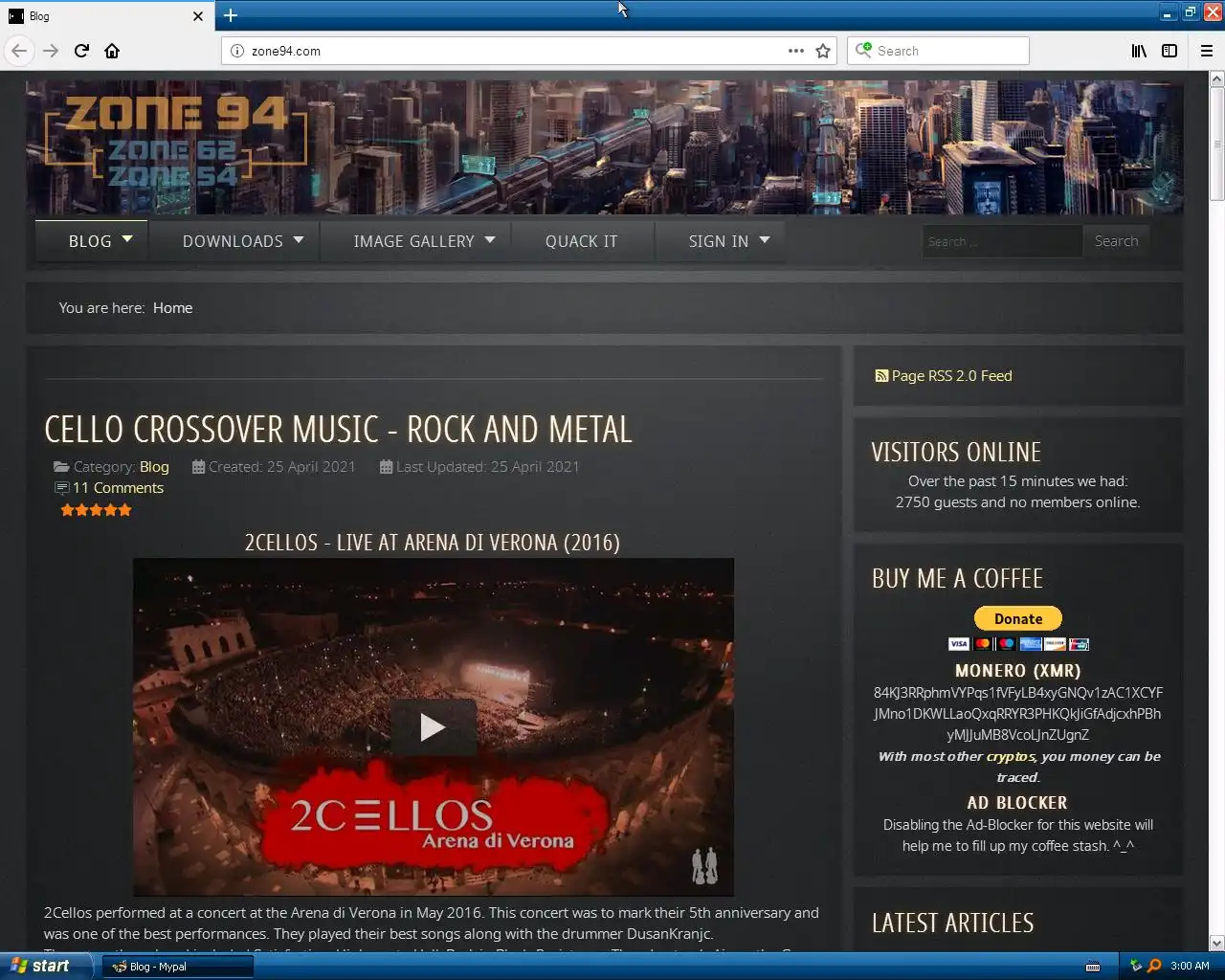Open the browser home page
This screenshot has height=980, width=1225.
pos(112,51)
